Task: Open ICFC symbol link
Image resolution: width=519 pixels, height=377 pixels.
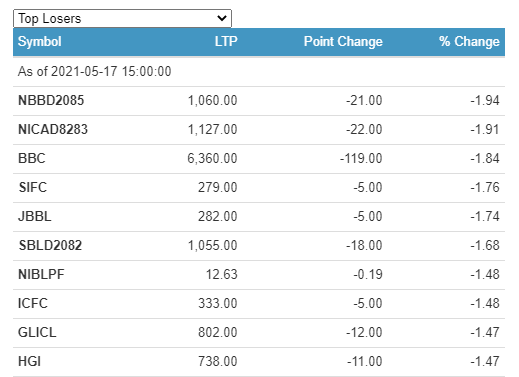Action: coord(33,303)
